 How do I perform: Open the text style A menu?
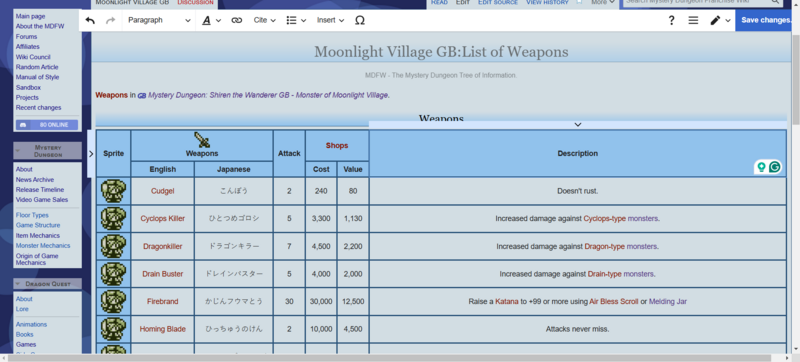pos(211,20)
